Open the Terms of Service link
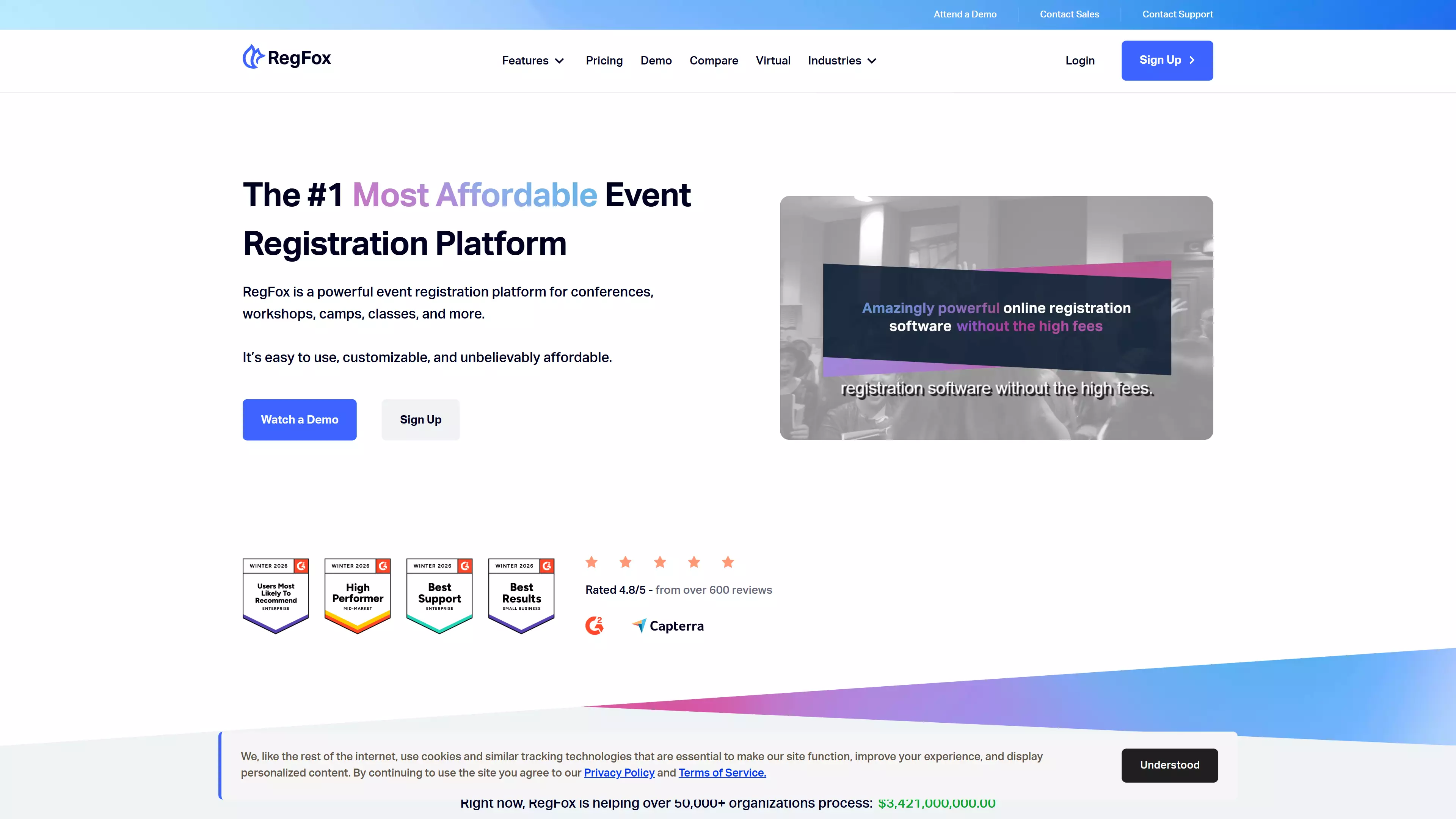Viewport: 1456px width, 819px height. point(722,773)
